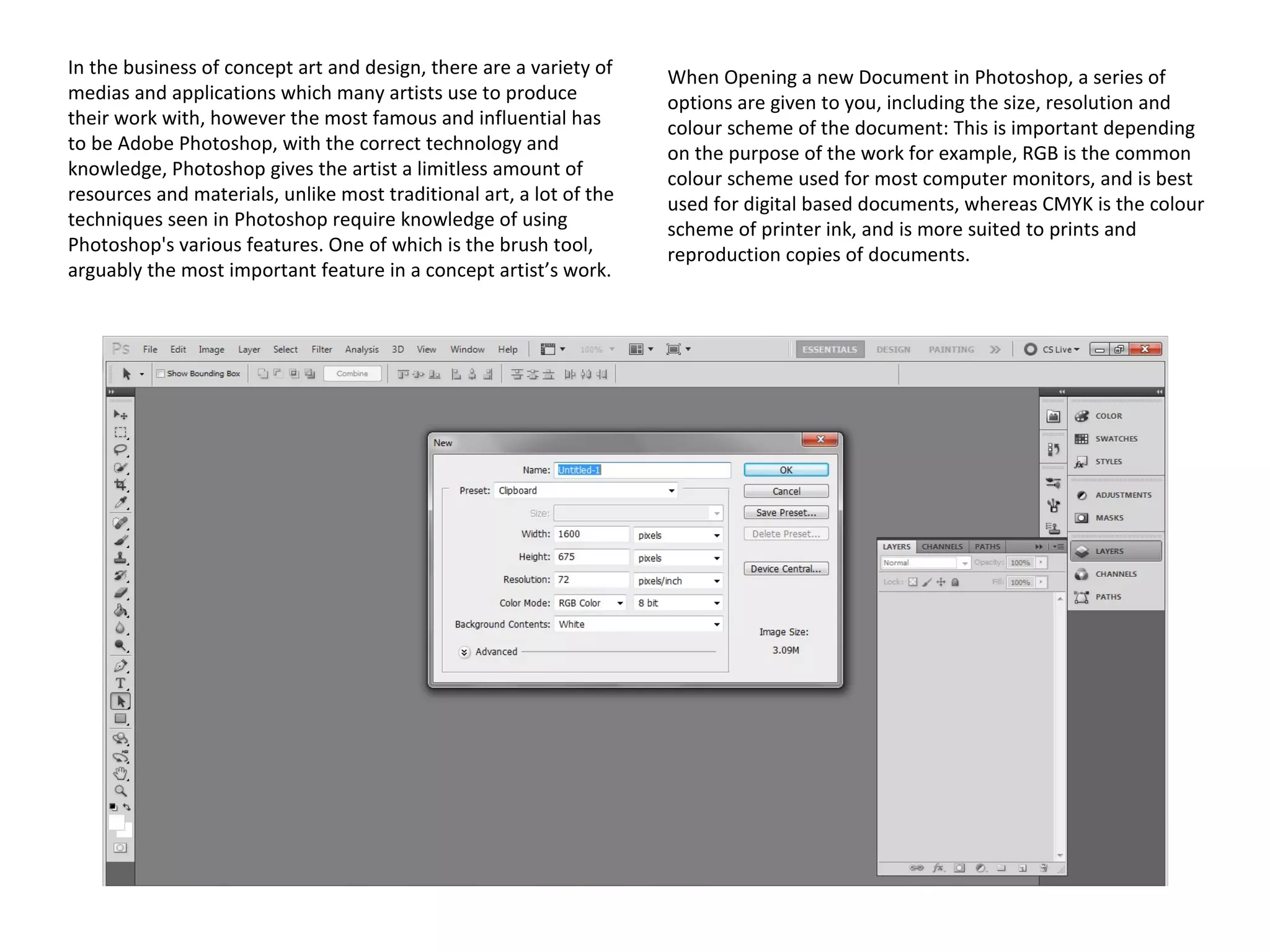
Task: Open the Filter menu
Action: pos(322,350)
